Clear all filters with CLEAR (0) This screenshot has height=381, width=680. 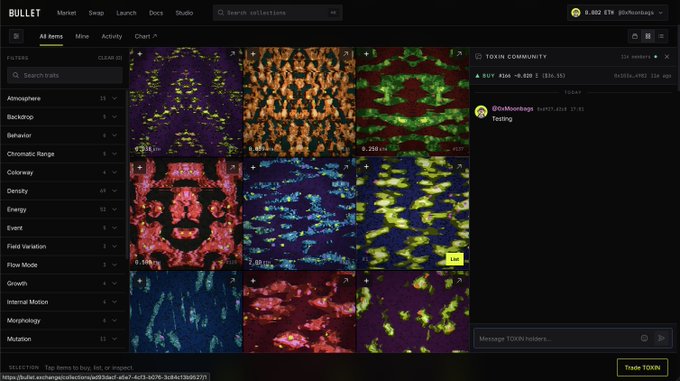(x=110, y=58)
